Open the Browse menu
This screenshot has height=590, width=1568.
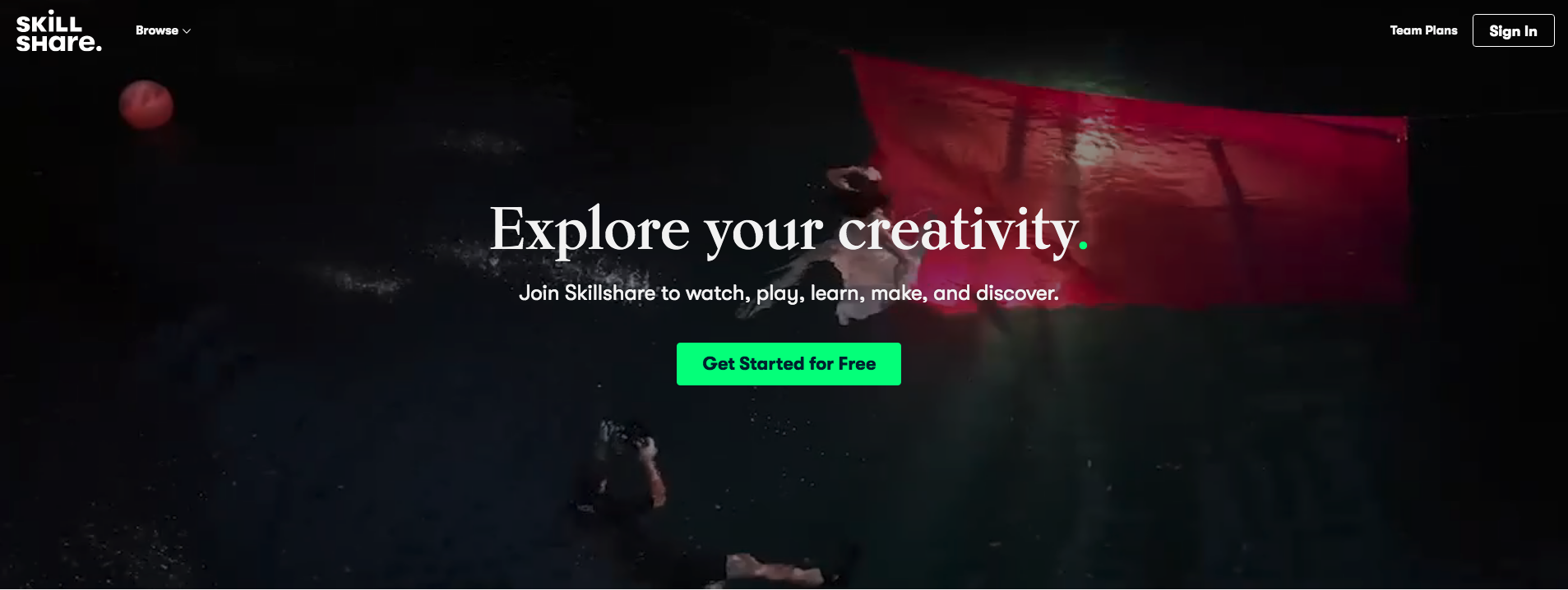pos(163,30)
